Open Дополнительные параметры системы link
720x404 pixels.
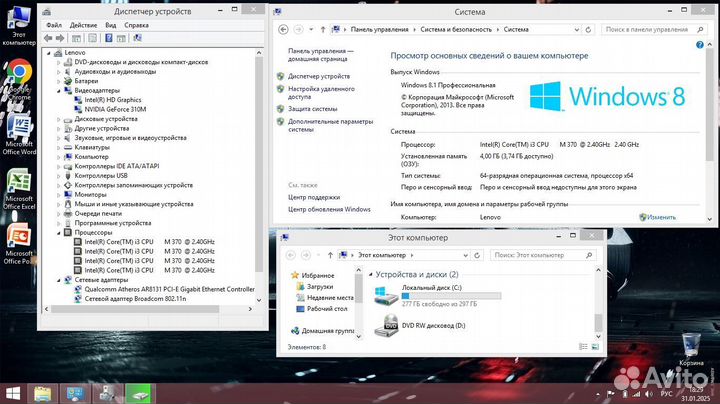pyautogui.click(x=330, y=125)
